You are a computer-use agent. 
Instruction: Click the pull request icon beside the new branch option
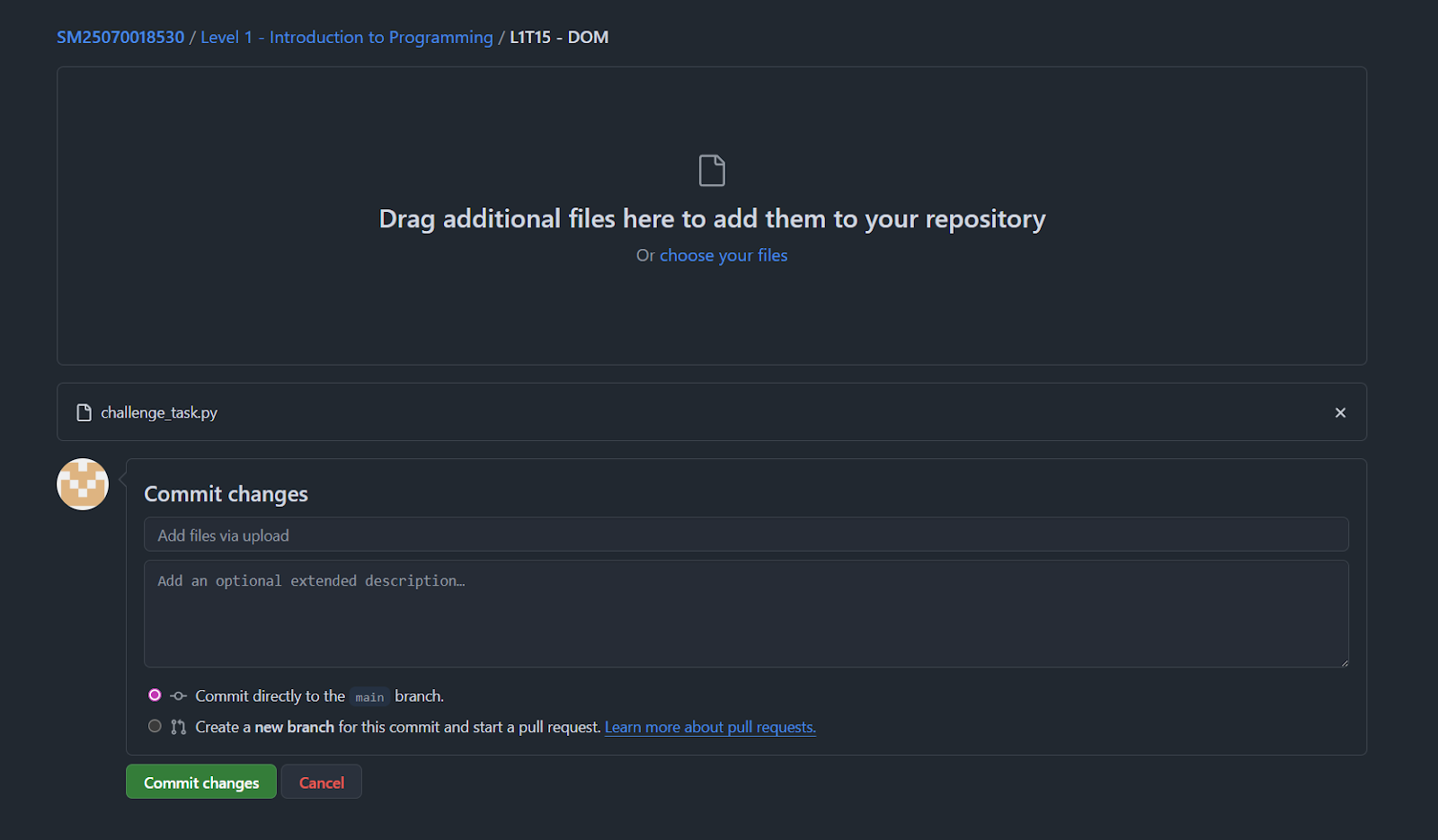tap(178, 726)
